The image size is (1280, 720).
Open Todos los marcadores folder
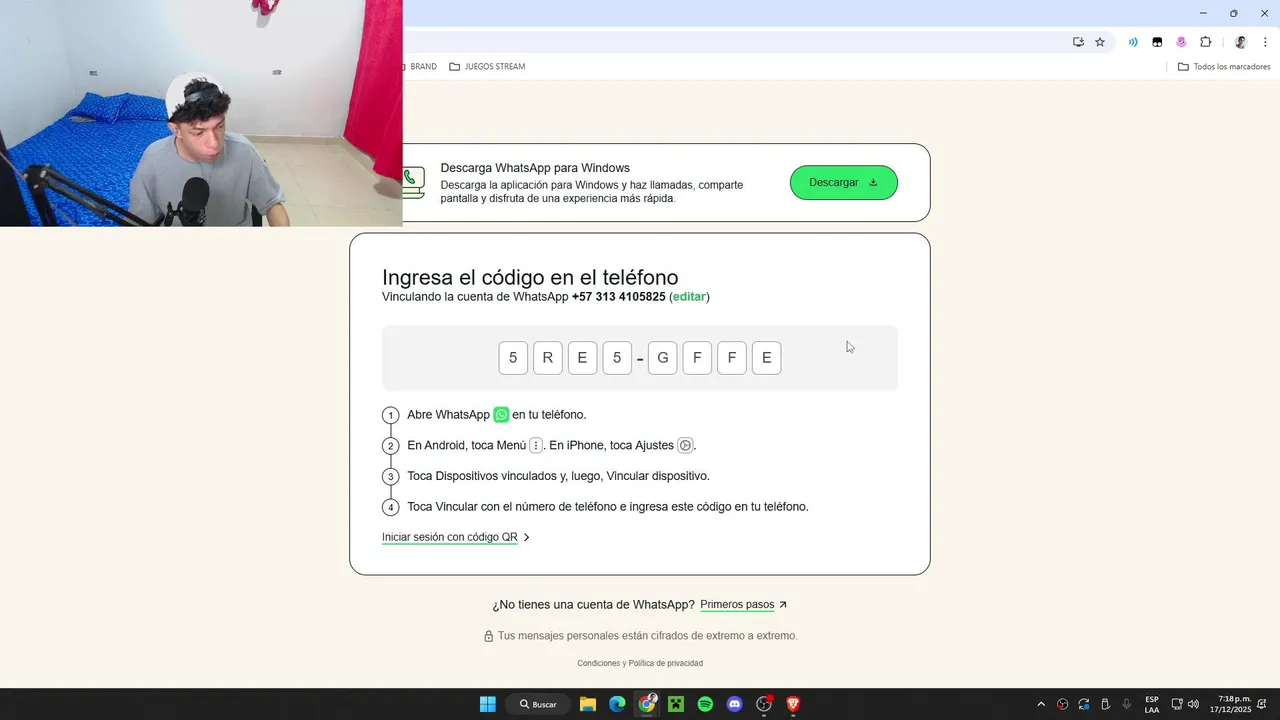pyautogui.click(x=1224, y=67)
